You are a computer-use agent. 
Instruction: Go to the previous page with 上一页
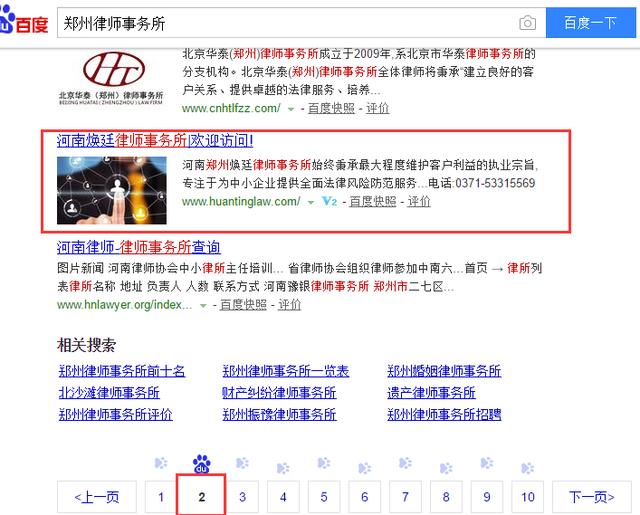coord(96,496)
